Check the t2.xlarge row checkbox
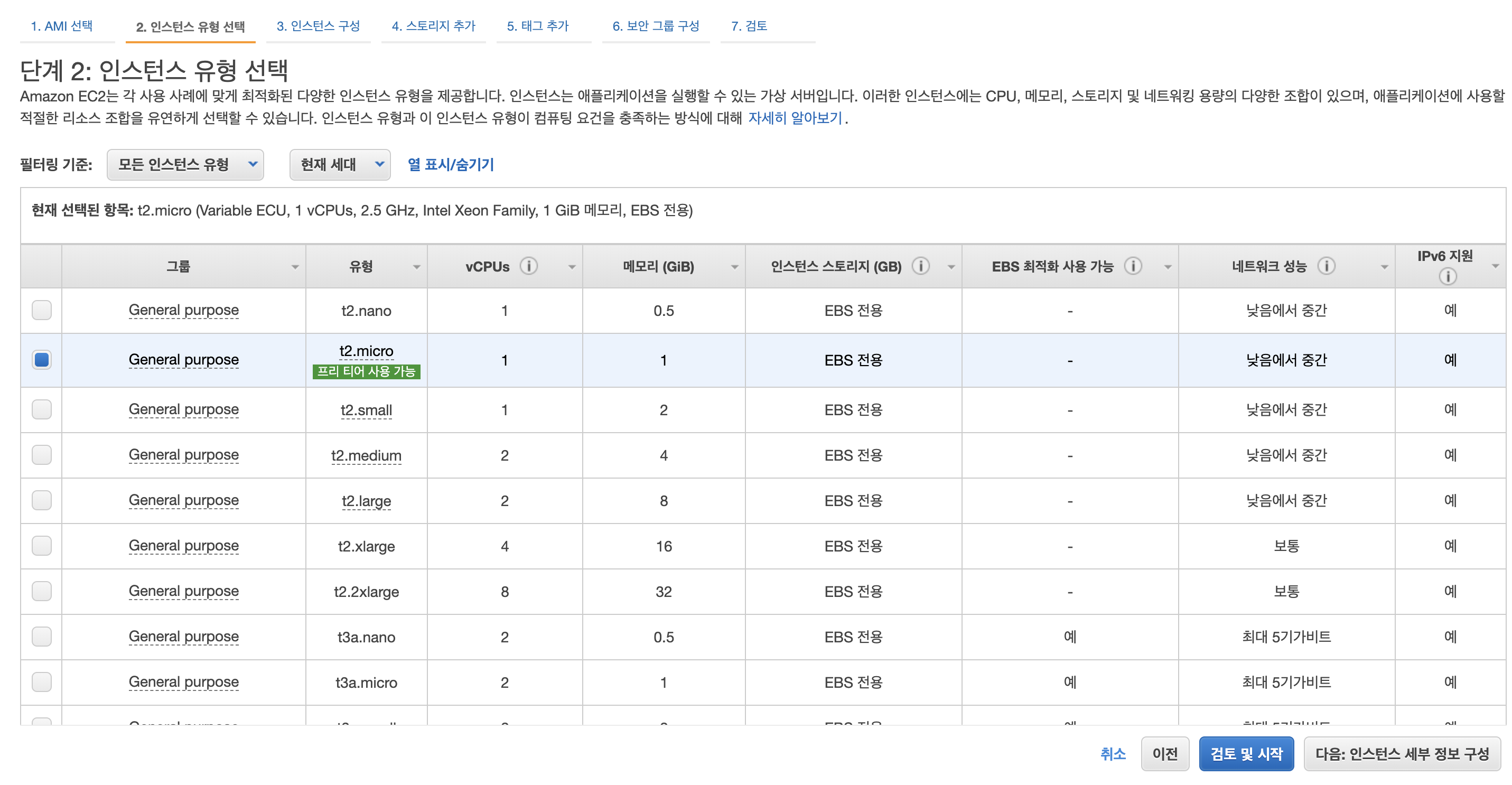Image resolution: width=1512 pixels, height=785 pixels. click(42, 546)
